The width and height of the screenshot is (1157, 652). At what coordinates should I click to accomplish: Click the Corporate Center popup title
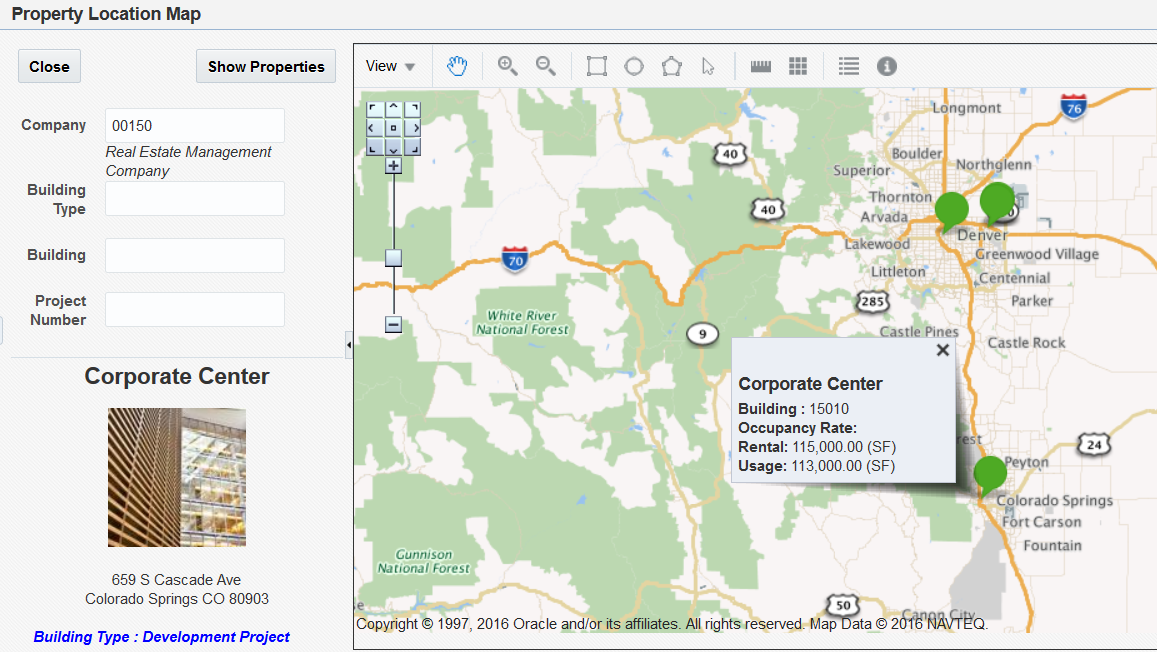click(810, 384)
